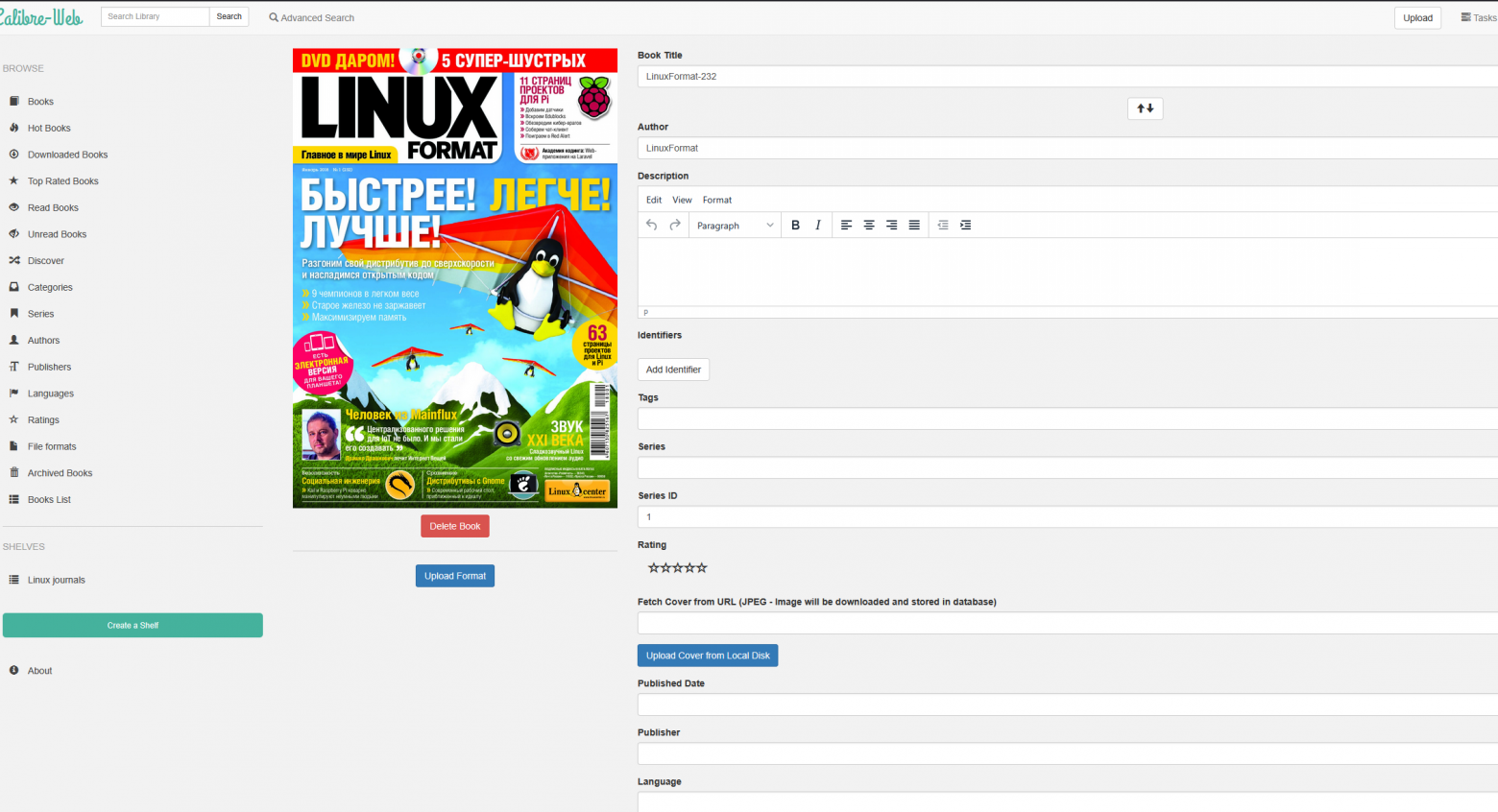Screen dimensions: 1498x812
Task: Set rating to one star
Action: (654, 568)
